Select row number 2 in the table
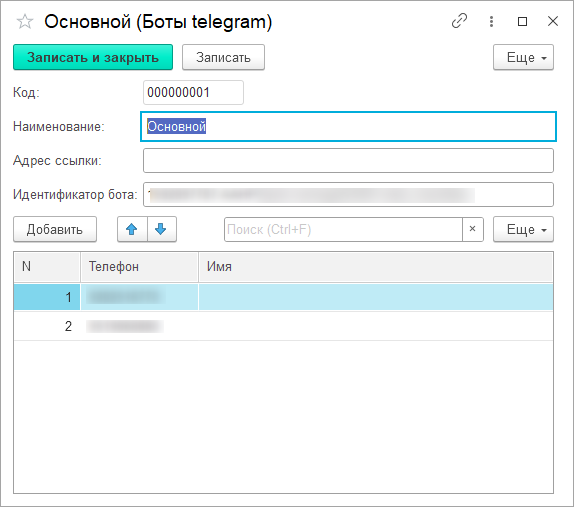574x507 pixels. (x=283, y=326)
